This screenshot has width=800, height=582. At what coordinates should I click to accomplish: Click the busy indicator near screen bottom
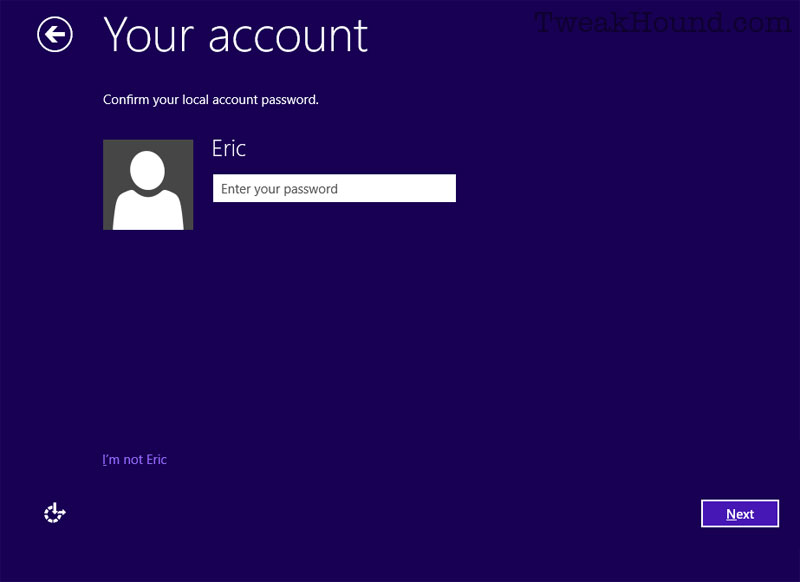[x=54, y=513]
